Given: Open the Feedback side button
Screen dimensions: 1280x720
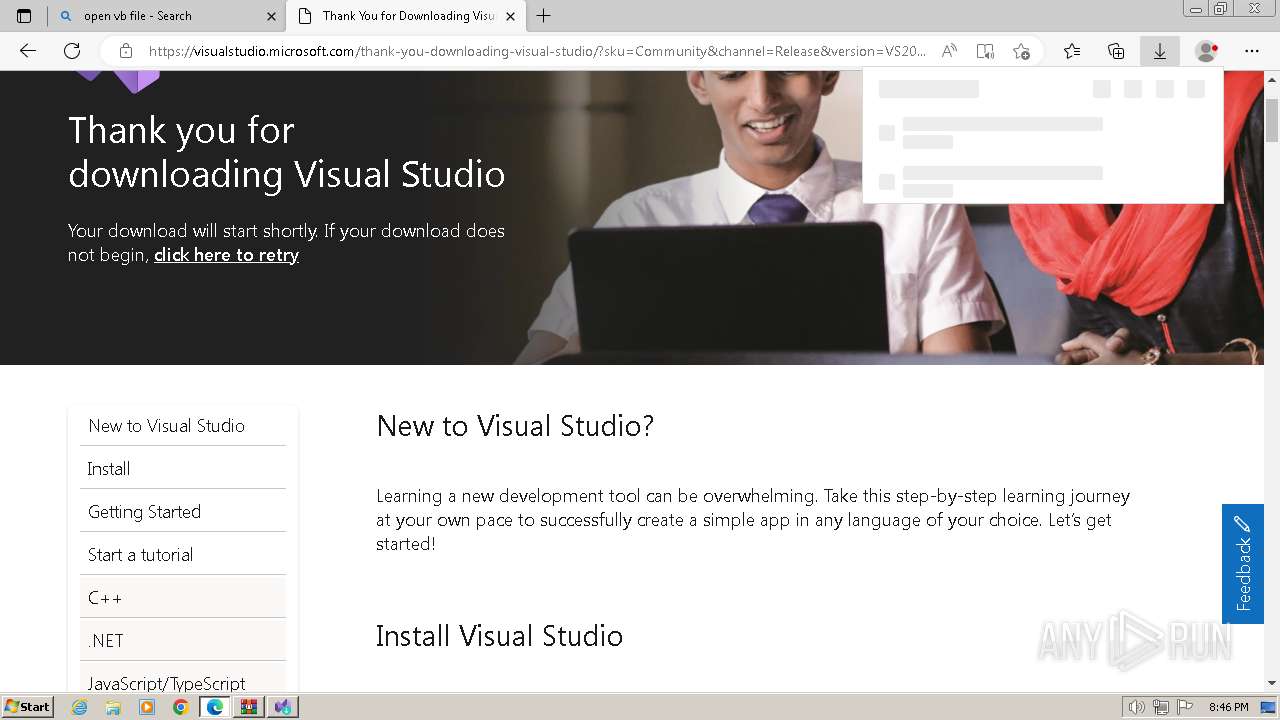Looking at the screenshot, I should [1242, 564].
